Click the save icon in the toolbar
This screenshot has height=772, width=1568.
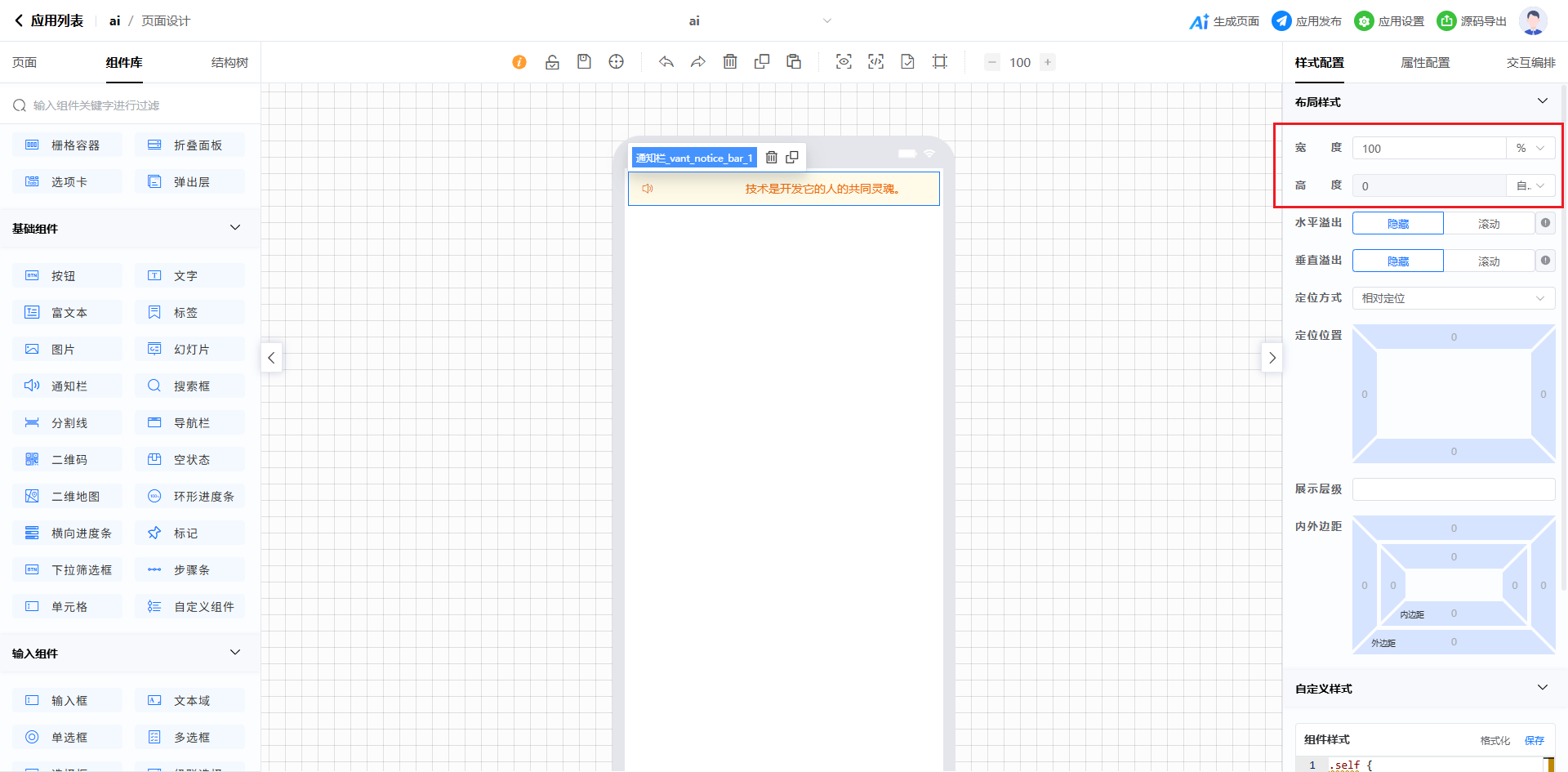(584, 62)
